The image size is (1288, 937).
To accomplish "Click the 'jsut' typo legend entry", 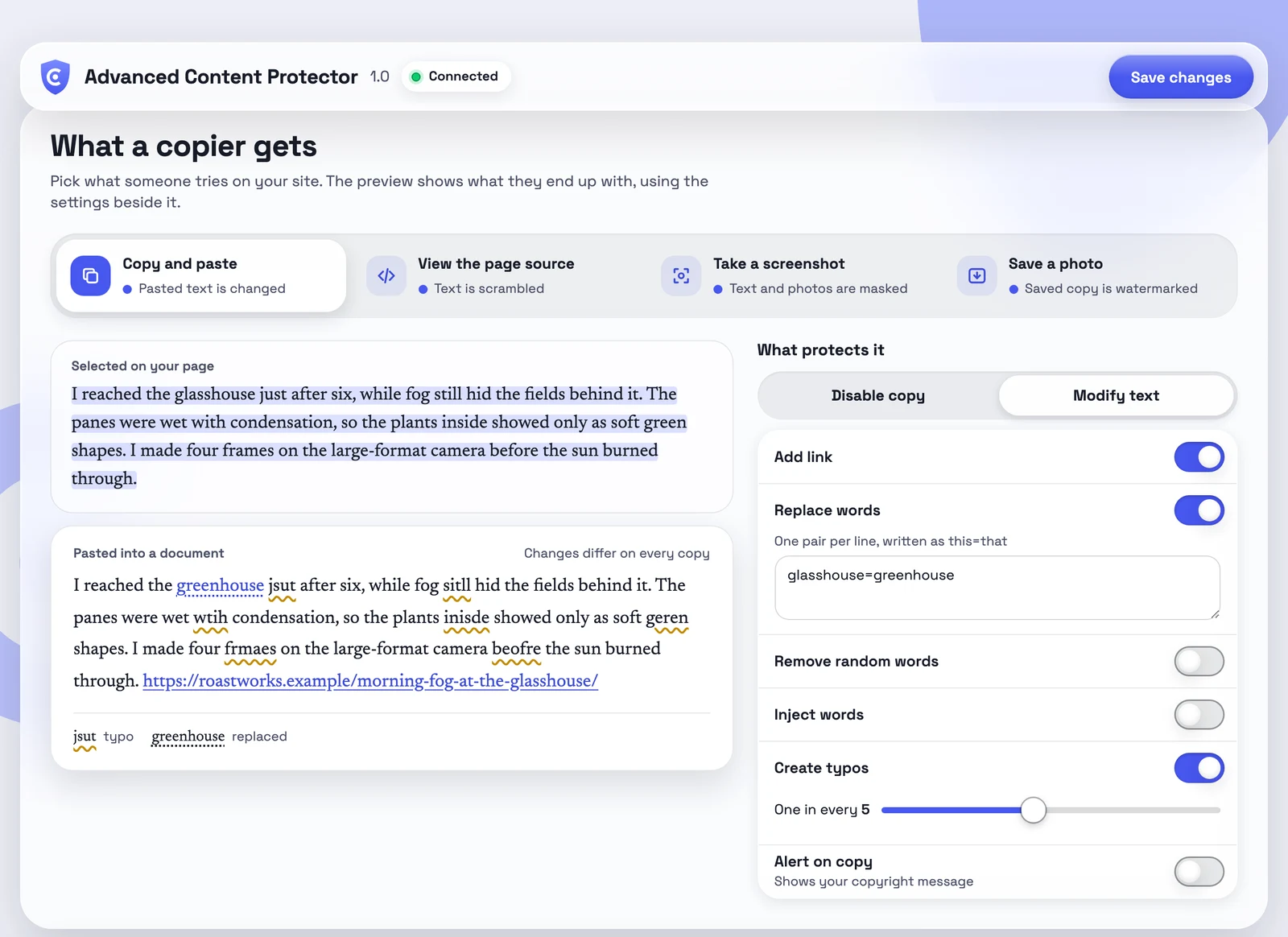I will (x=103, y=737).
